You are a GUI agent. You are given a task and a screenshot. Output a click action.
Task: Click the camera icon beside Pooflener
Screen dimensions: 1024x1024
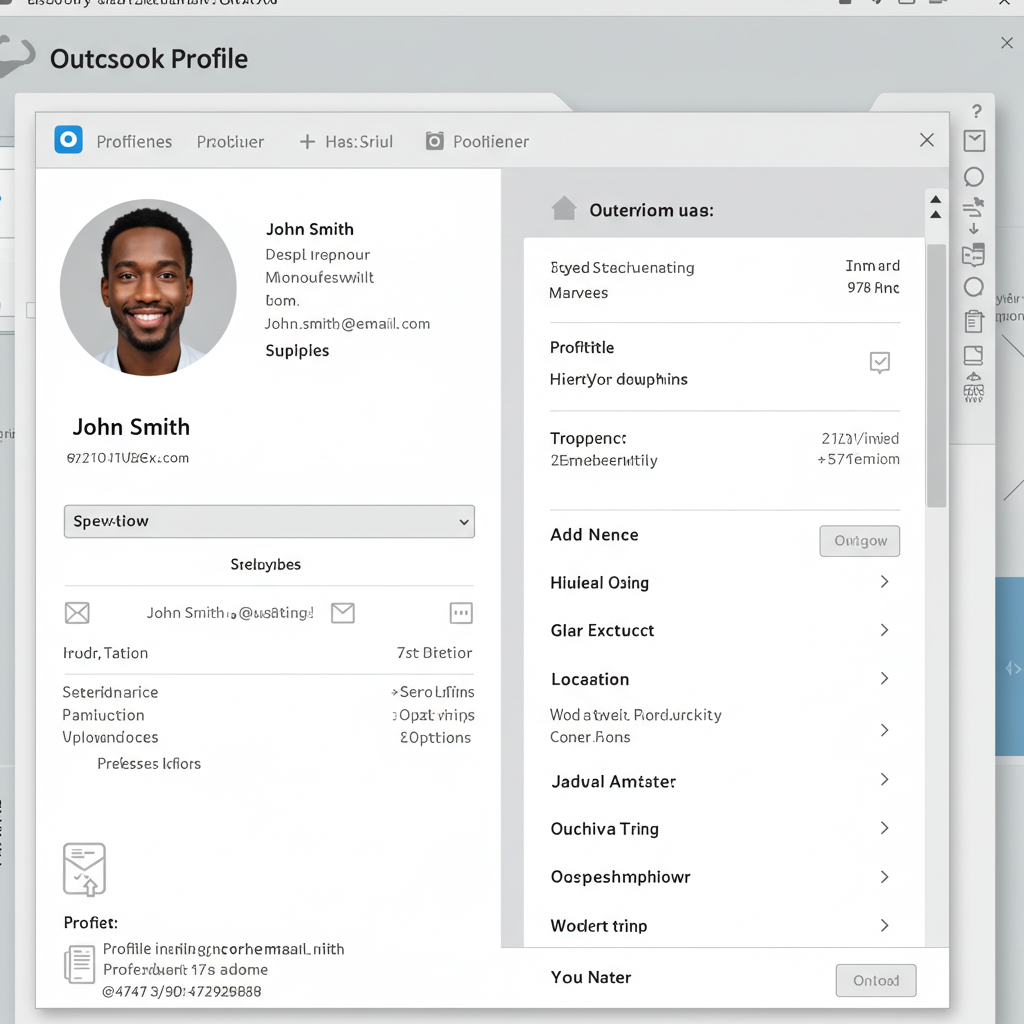click(435, 141)
